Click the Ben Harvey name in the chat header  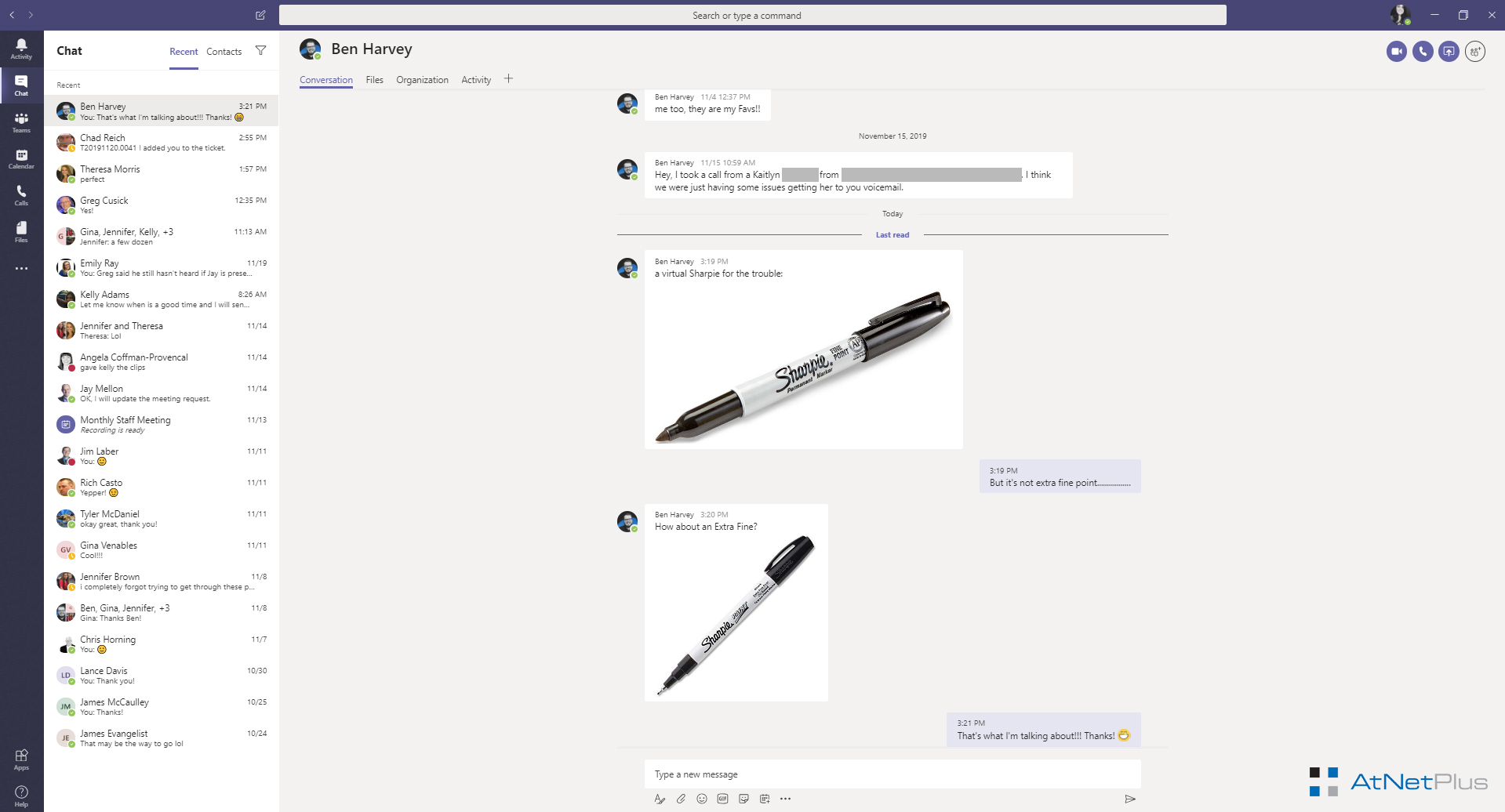pyautogui.click(x=371, y=49)
